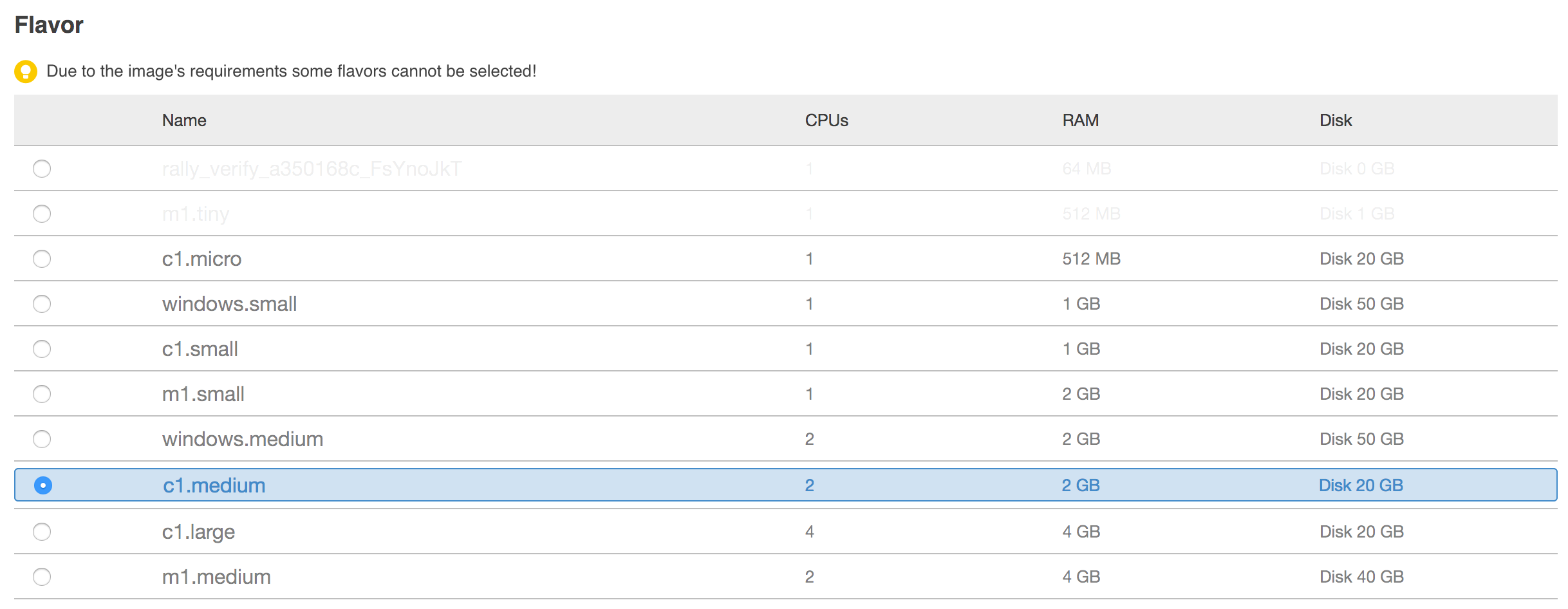Choose the c1.large radio button
The width and height of the screenshot is (1568, 609).
pos(42,532)
